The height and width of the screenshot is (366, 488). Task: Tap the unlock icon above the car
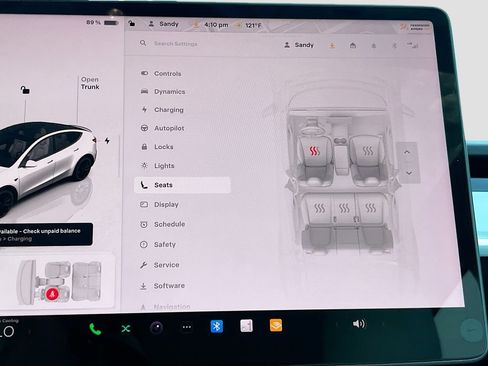25,90
